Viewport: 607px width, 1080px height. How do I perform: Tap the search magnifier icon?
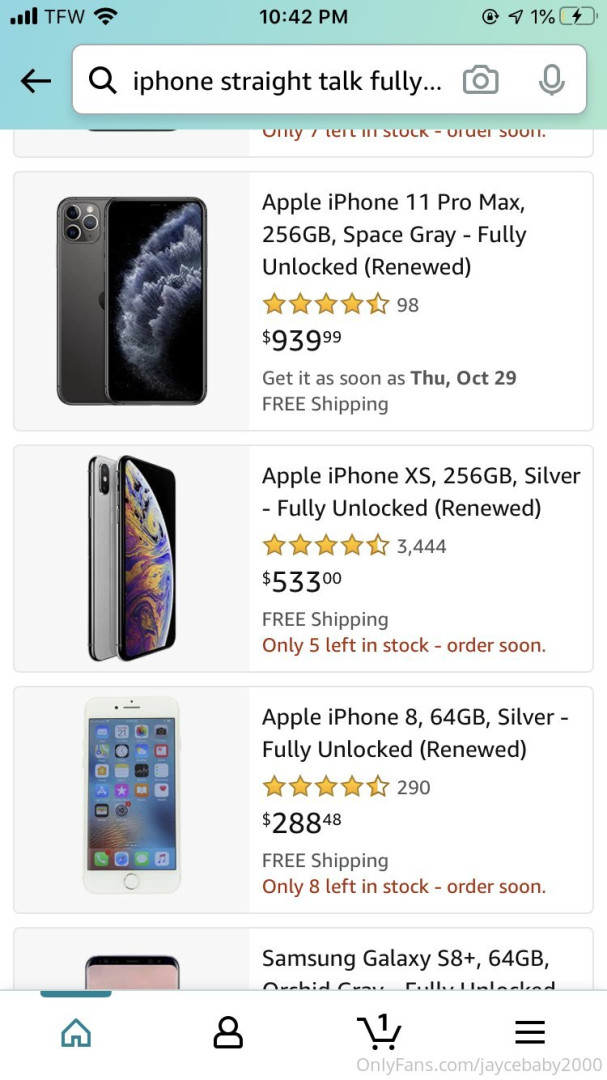pos(102,81)
